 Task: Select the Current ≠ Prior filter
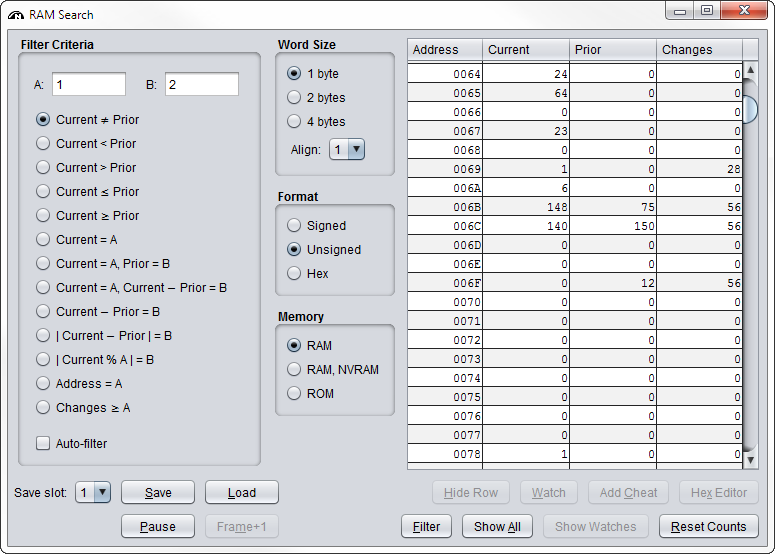coord(43,119)
